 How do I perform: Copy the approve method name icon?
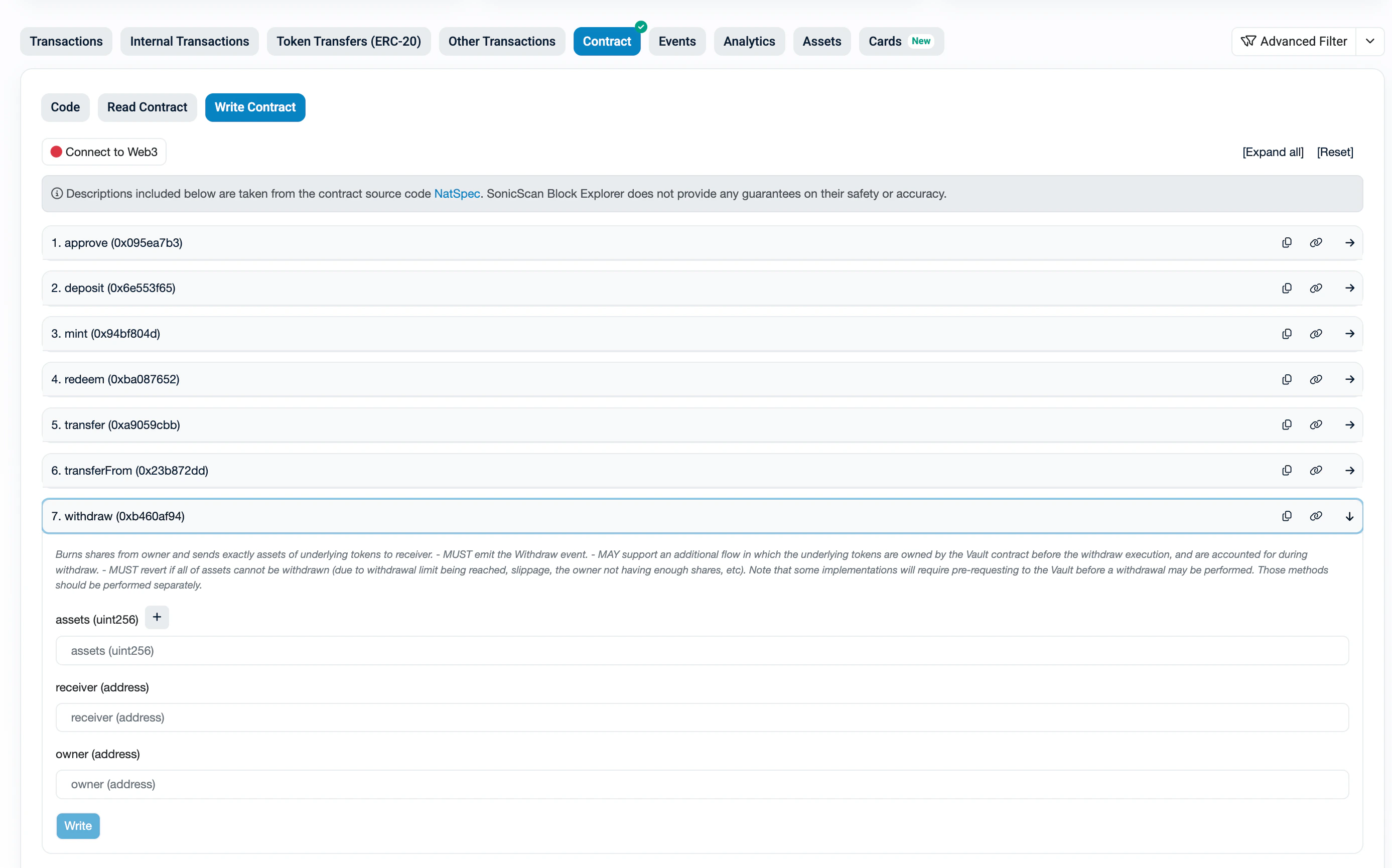coord(1287,243)
